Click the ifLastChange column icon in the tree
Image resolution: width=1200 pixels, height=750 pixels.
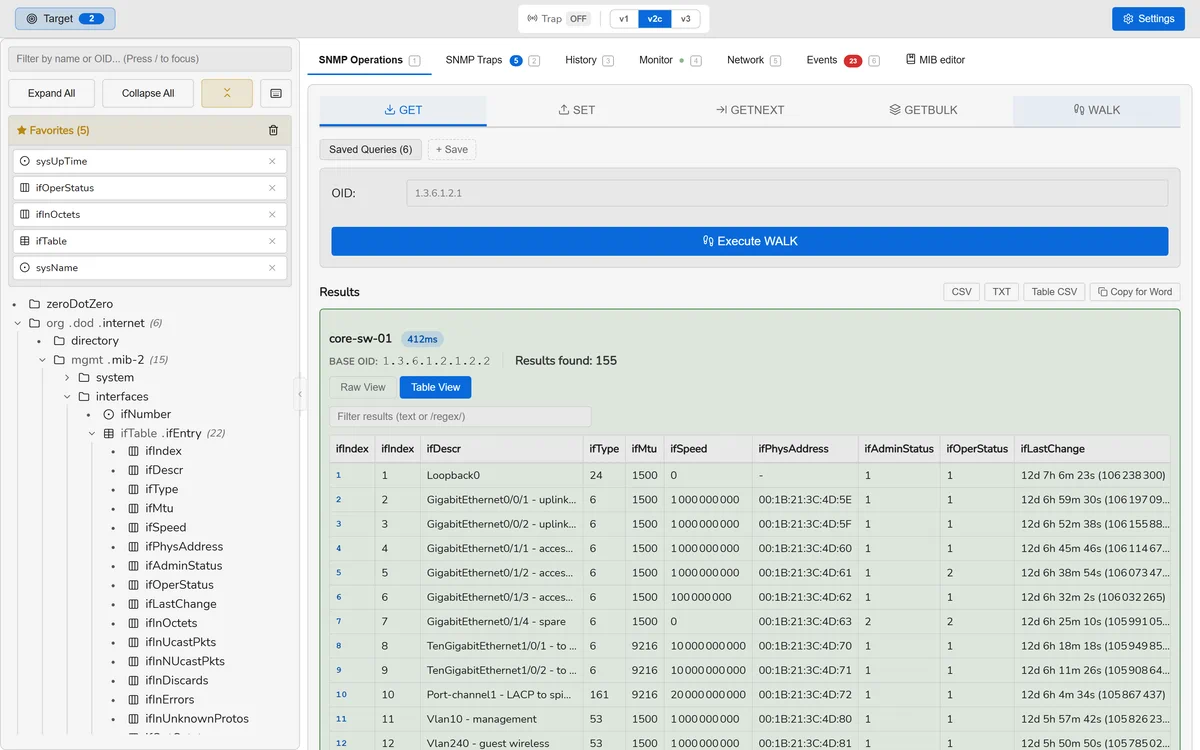[134, 604]
